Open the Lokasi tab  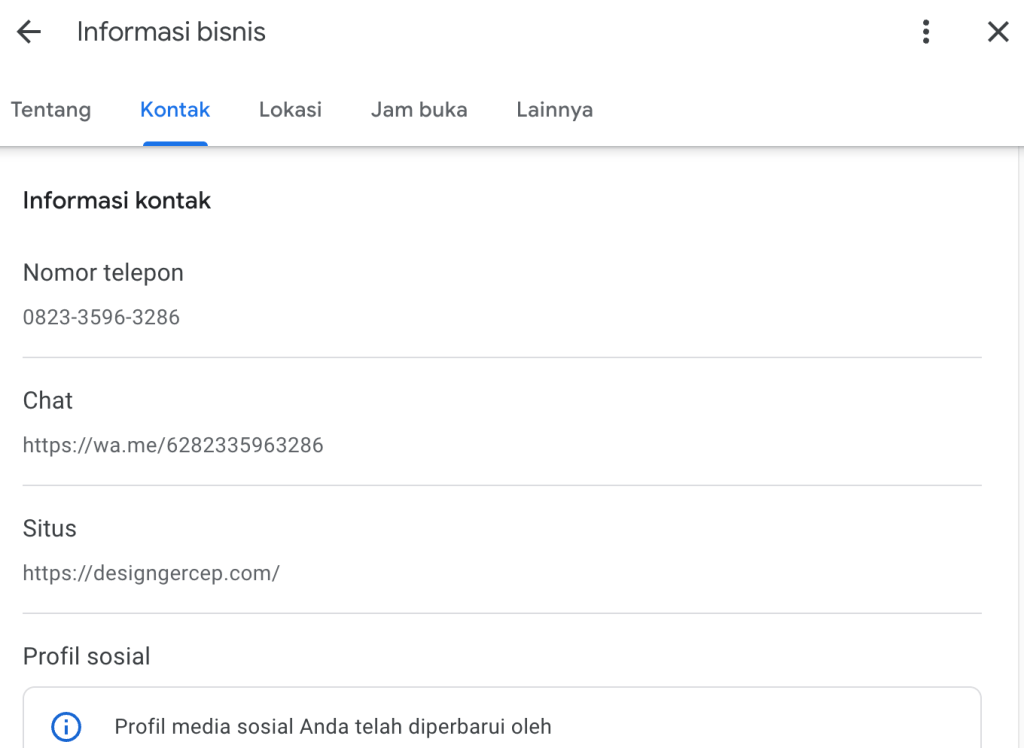[x=290, y=110]
